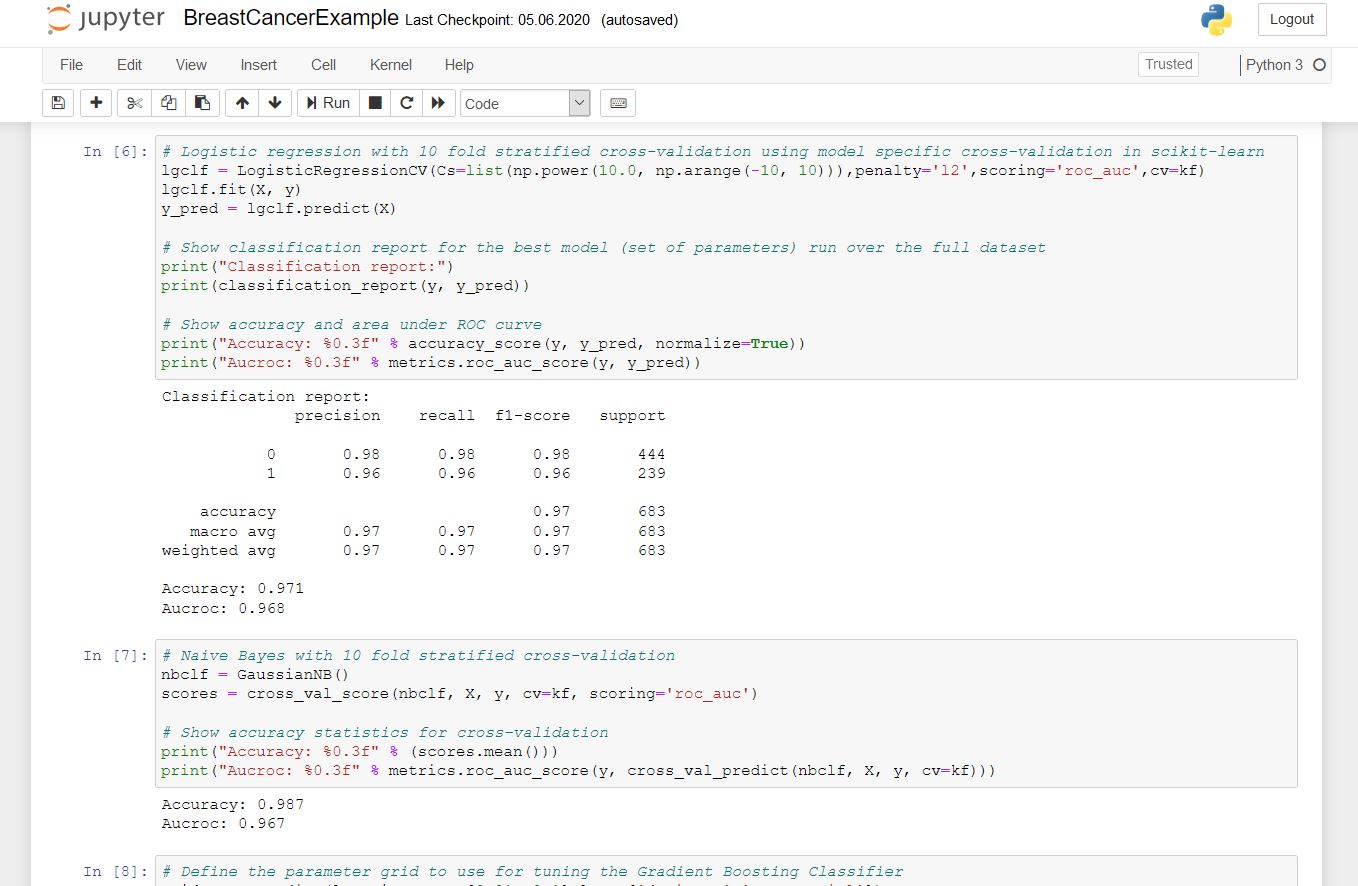Select cell In [7] prompt
The height and width of the screenshot is (886, 1358).
coord(116,656)
